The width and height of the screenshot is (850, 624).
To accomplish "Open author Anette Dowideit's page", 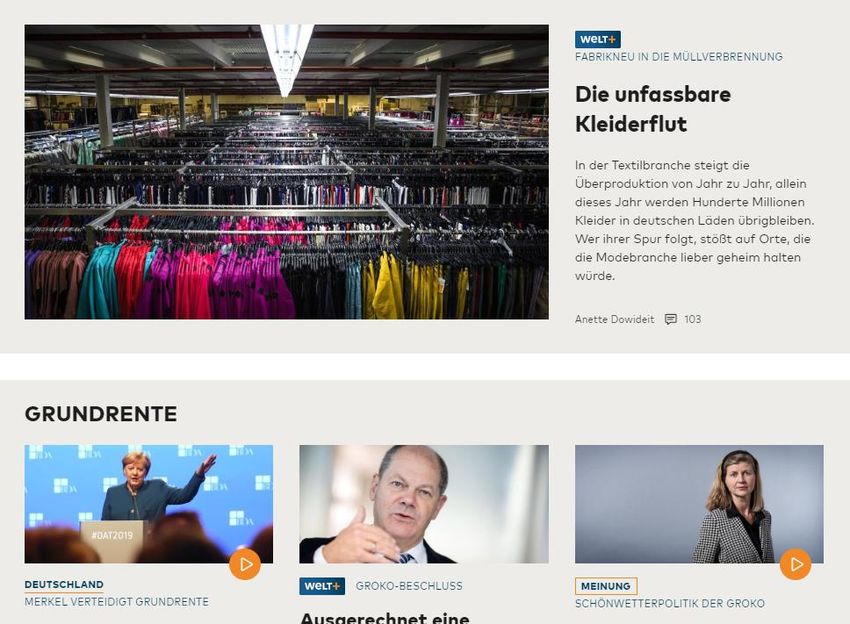I will click(614, 319).
